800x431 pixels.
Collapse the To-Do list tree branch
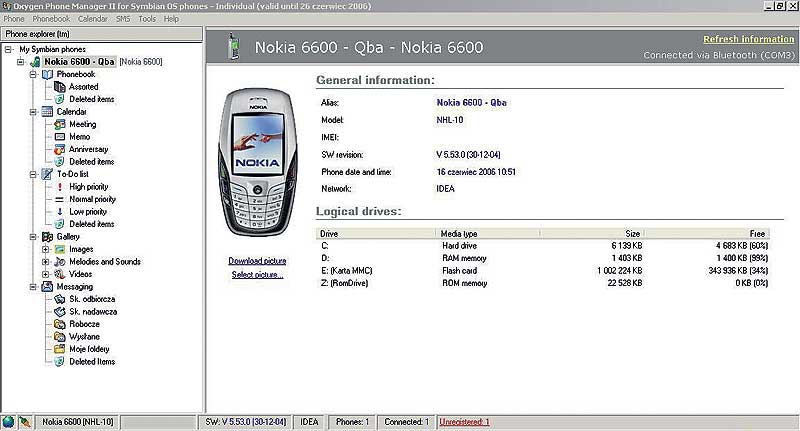[33, 174]
